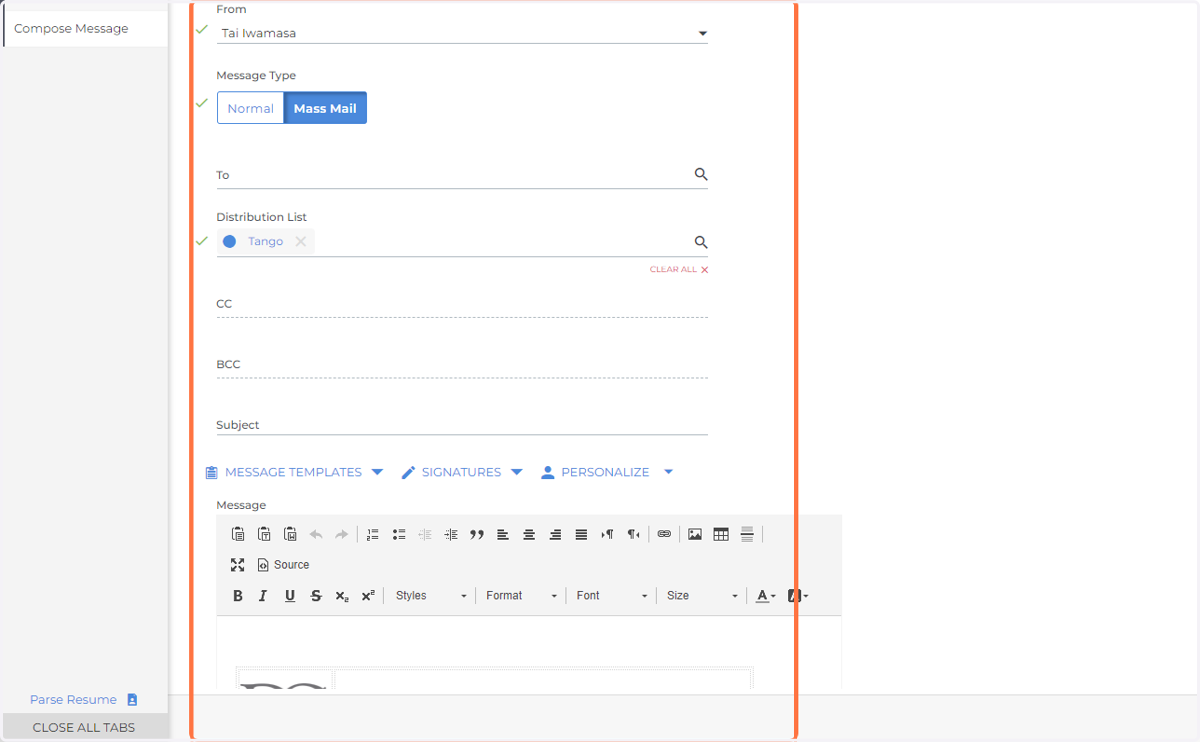This screenshot has height=742, width=1200.
Task: Open the Font dropdown
Action: (x=611, y=596)
